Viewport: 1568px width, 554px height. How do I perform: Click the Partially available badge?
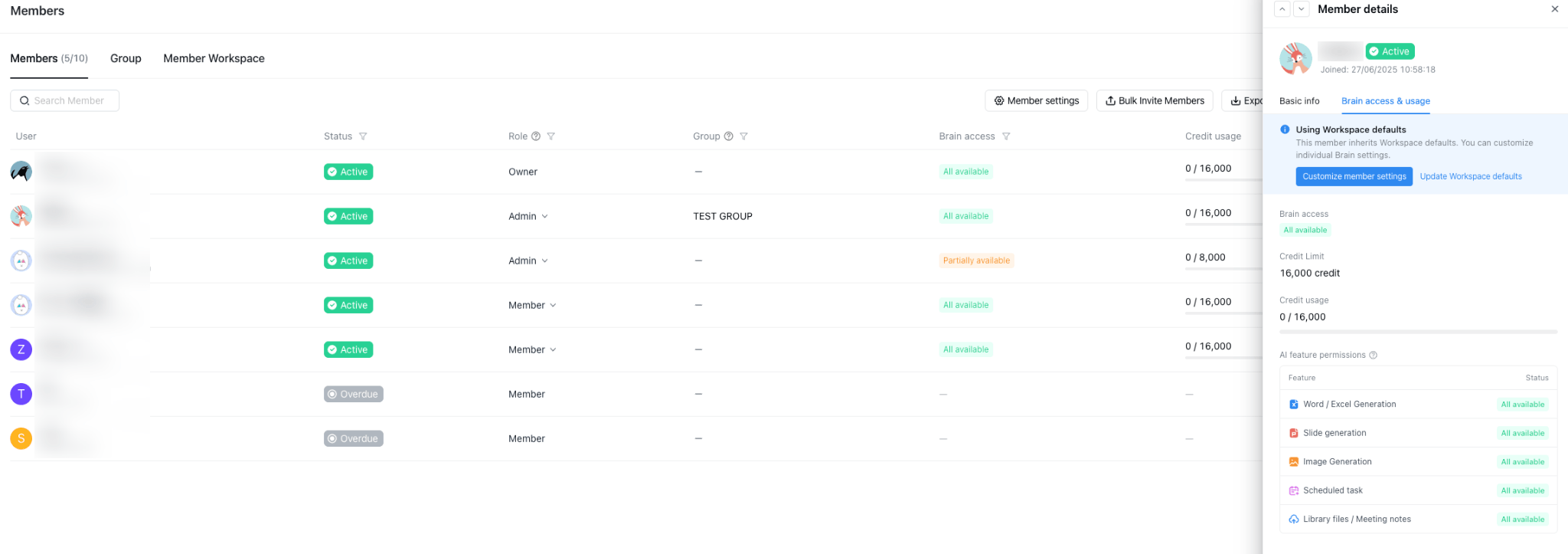pyautogui.click(x=976, y=261)
